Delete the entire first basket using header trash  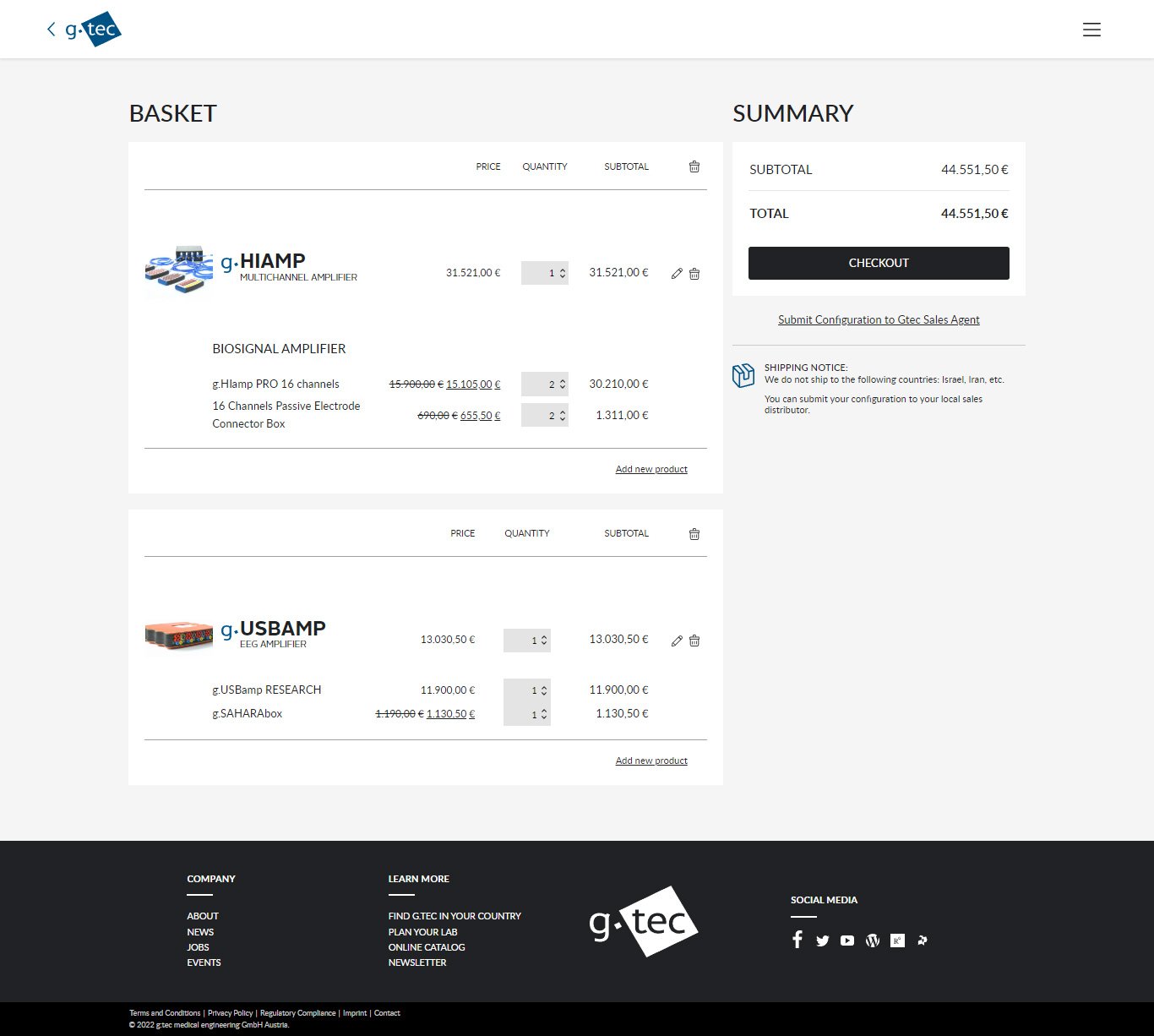click(694, 166)
